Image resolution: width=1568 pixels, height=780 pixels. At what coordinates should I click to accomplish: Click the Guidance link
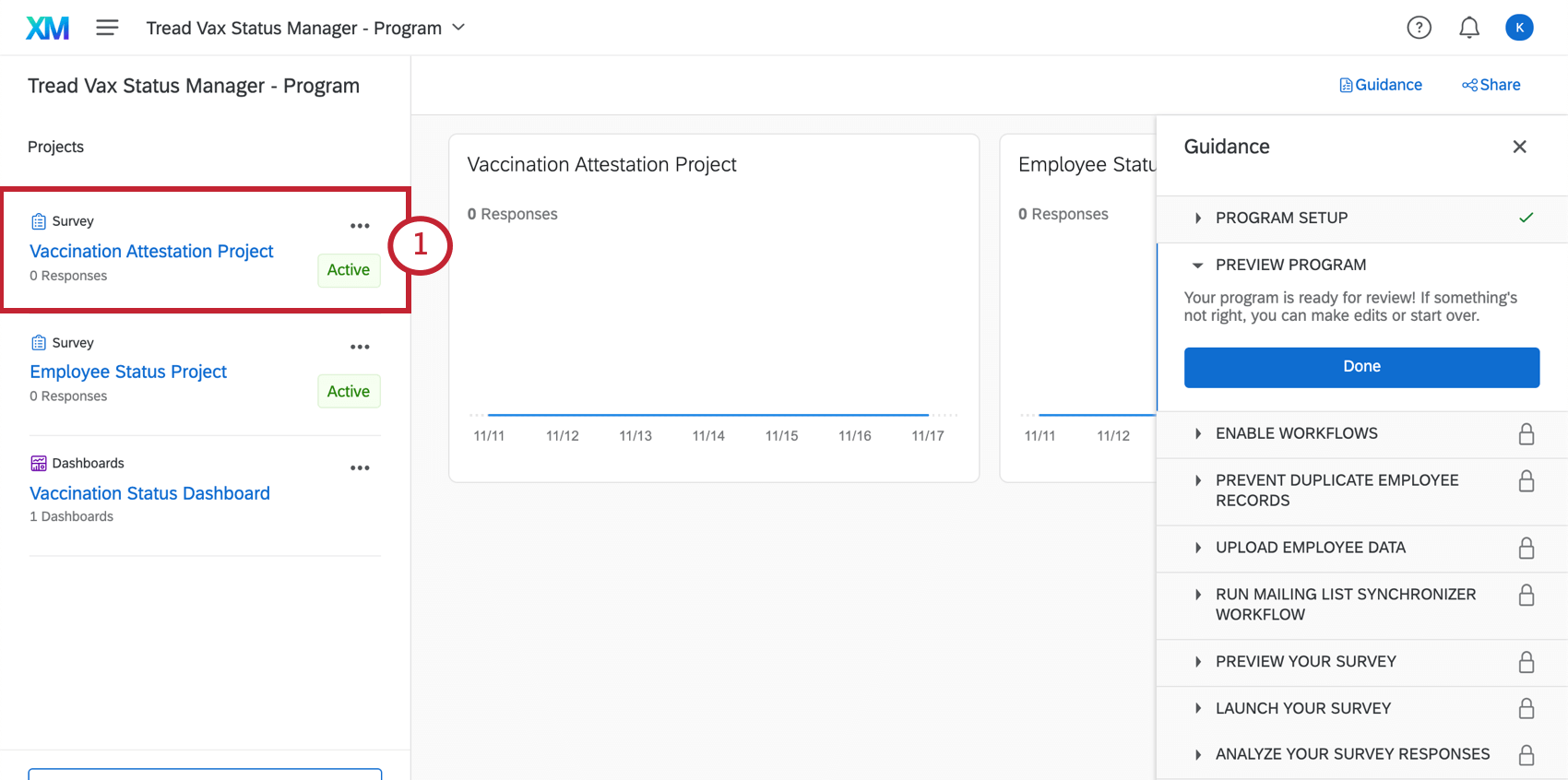(1381, 85)
